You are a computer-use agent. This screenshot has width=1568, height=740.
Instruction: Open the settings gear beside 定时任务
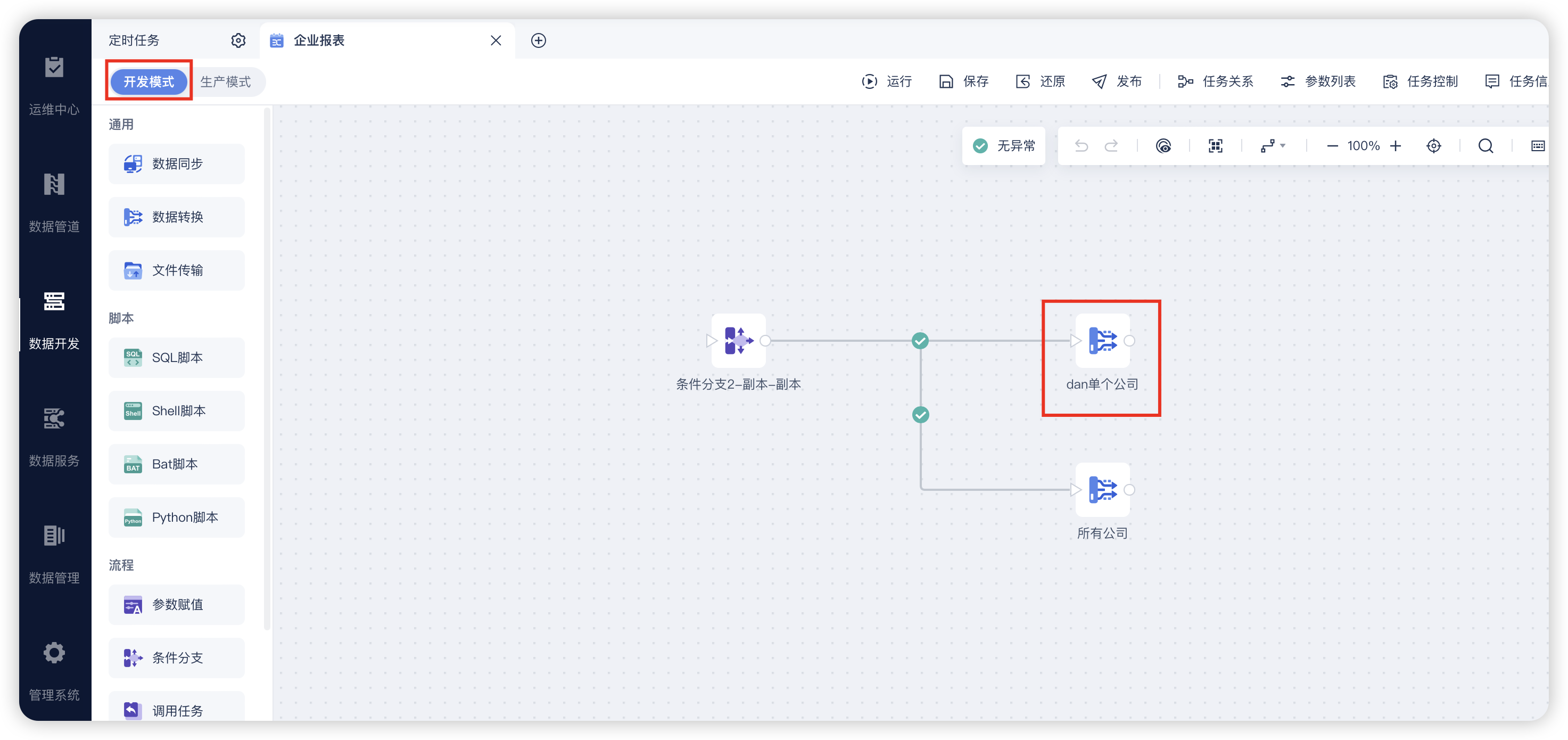coord(238,40)
